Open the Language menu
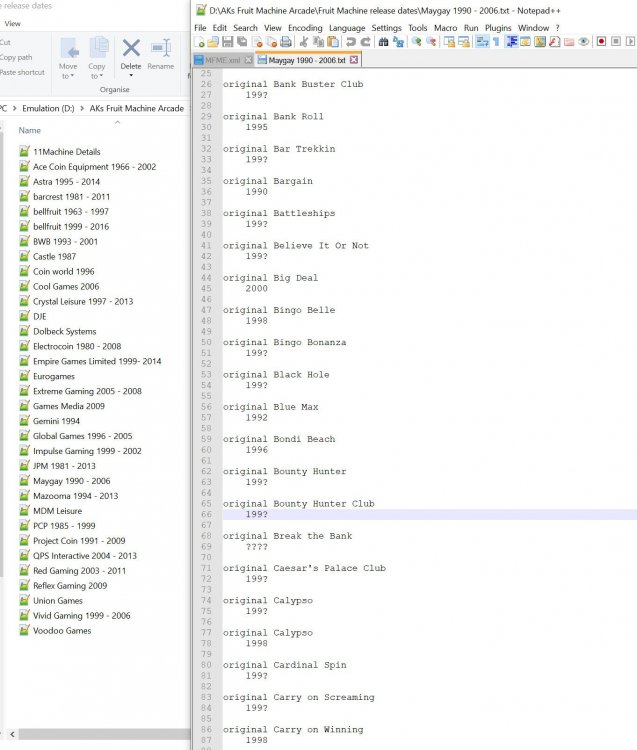 347,28
